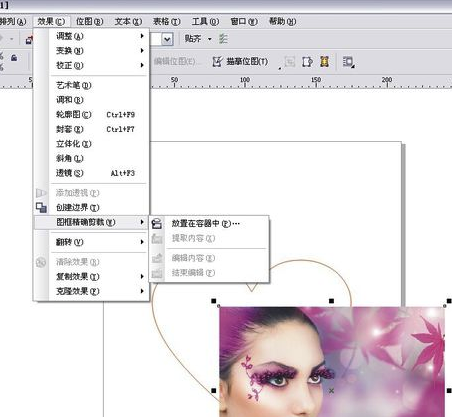Click the Create Boundary icon in menu
Screen dimensions: 452x417
(x=41, y=207)
